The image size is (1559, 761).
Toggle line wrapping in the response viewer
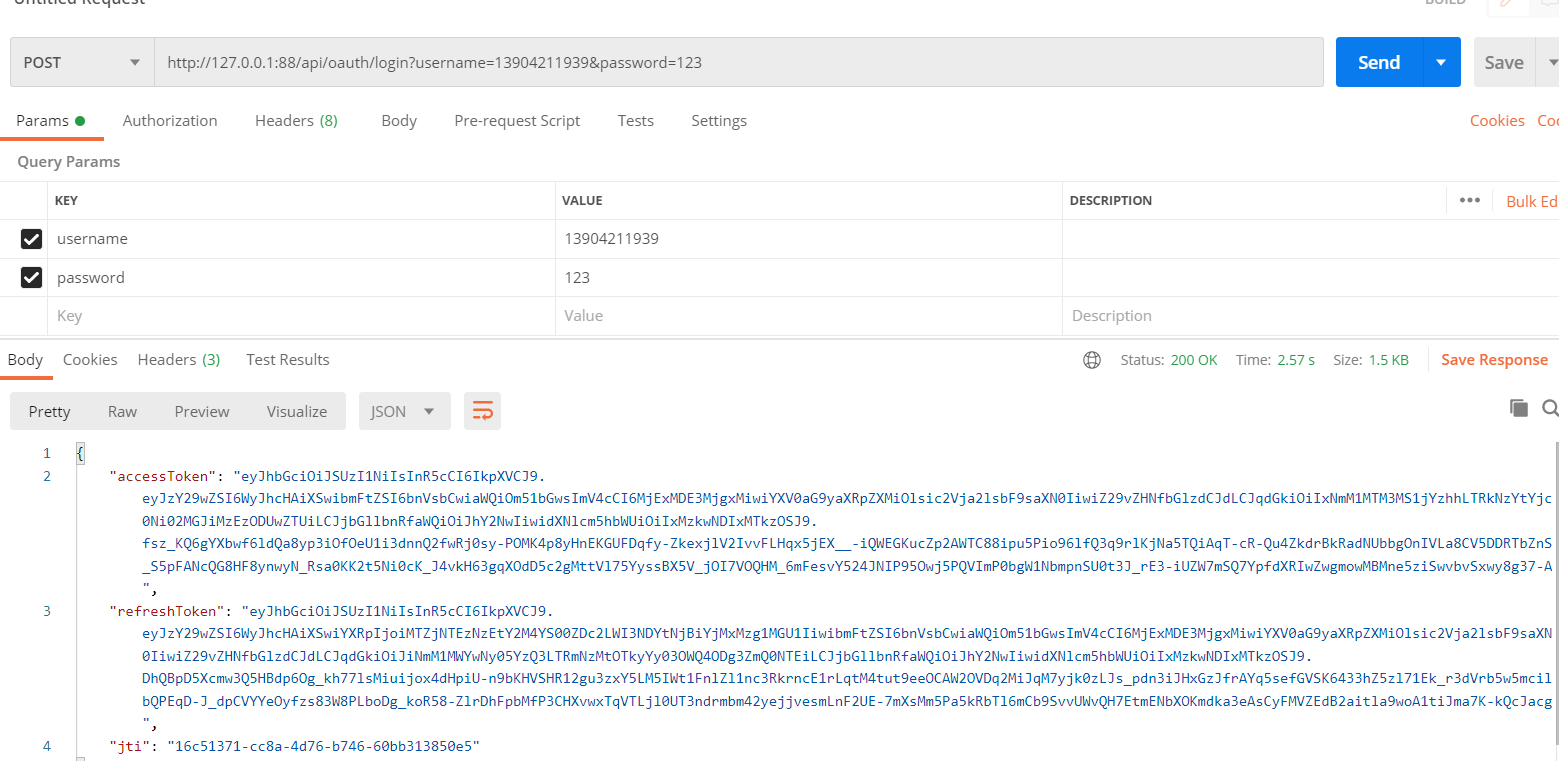482,410
